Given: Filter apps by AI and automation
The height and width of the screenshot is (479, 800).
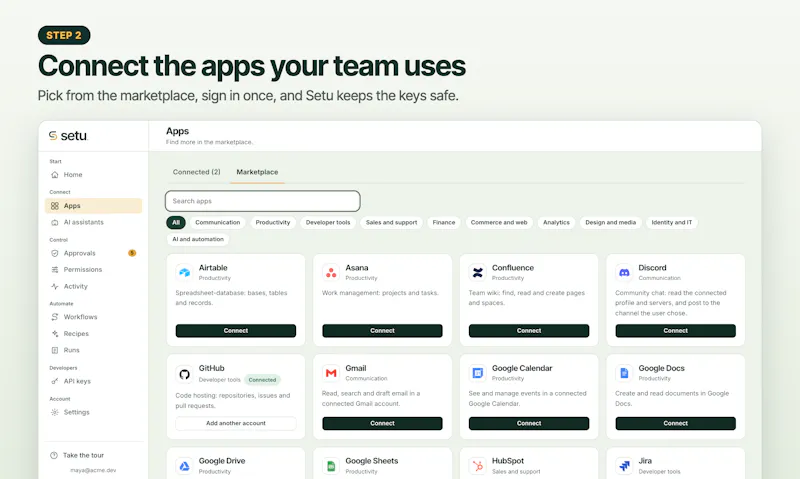Looking at the screenshot, I should 198,239.
